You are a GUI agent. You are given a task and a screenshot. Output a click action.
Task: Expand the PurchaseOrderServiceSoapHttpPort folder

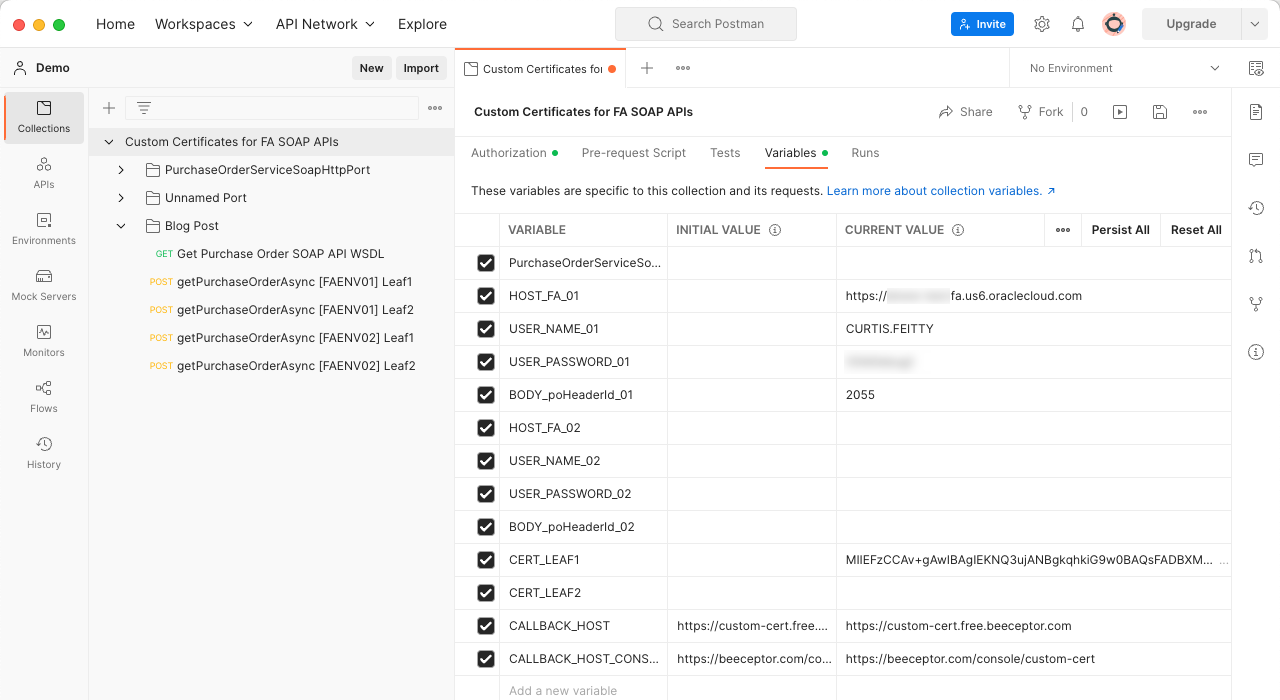click(x=120, y=169)
